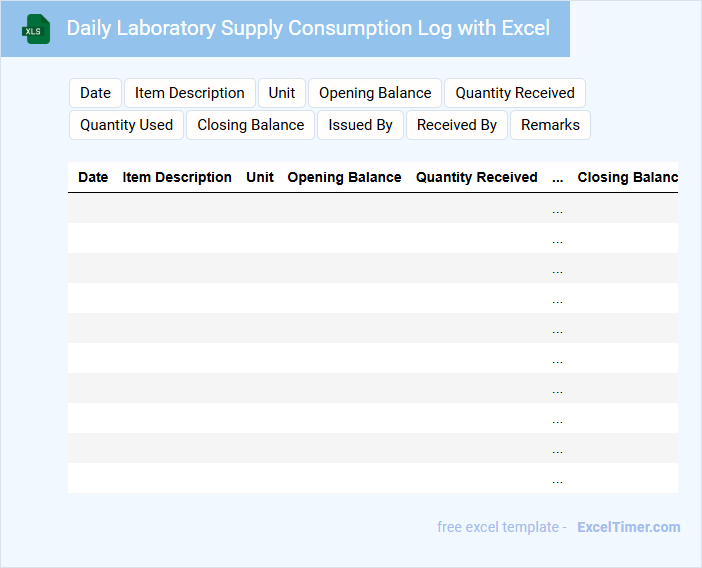Viewport: 702px width, 568px height.
Task: Click the Date column header in table
Action: pos(93,177)
